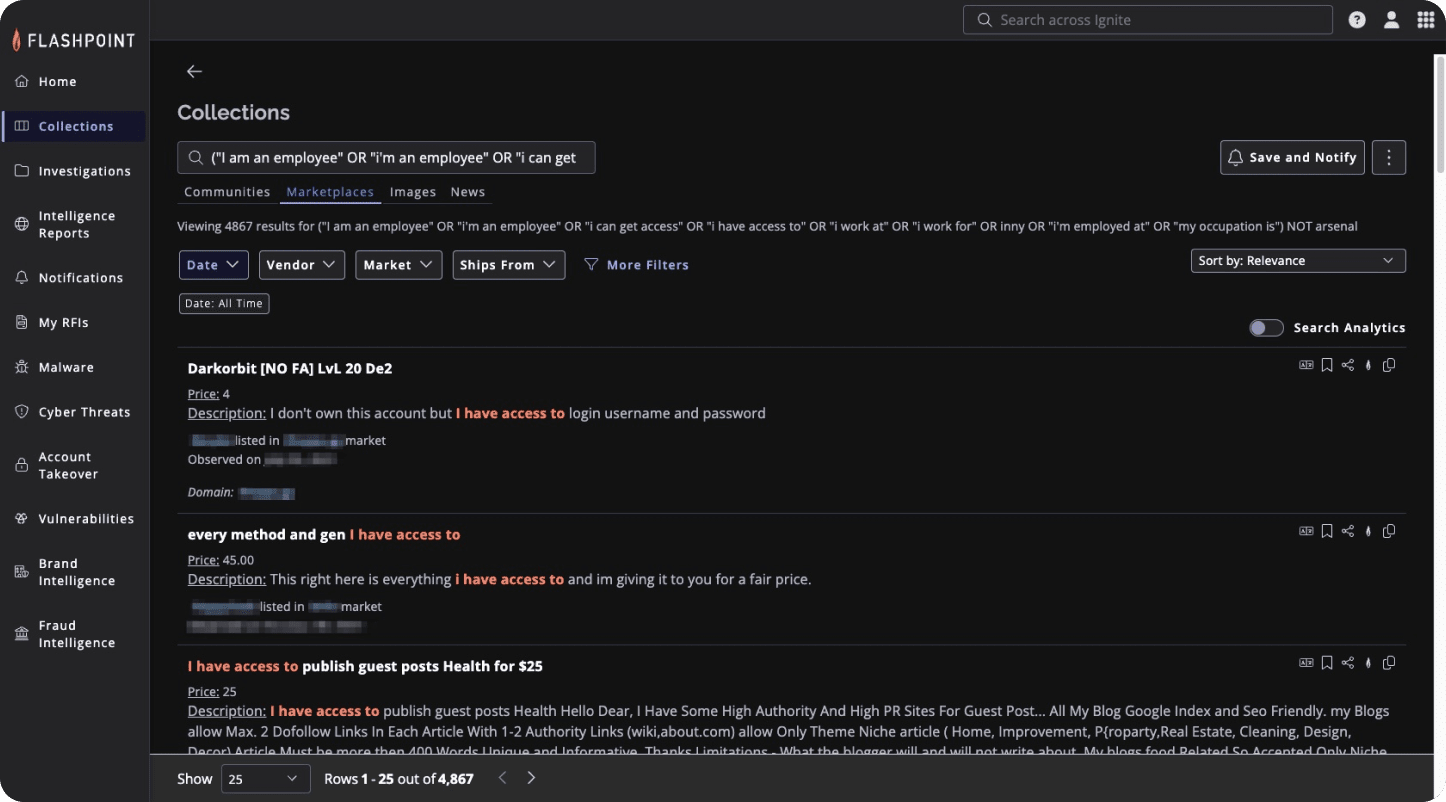
Task: Open More Filters
Action: (x=637, y=265)
